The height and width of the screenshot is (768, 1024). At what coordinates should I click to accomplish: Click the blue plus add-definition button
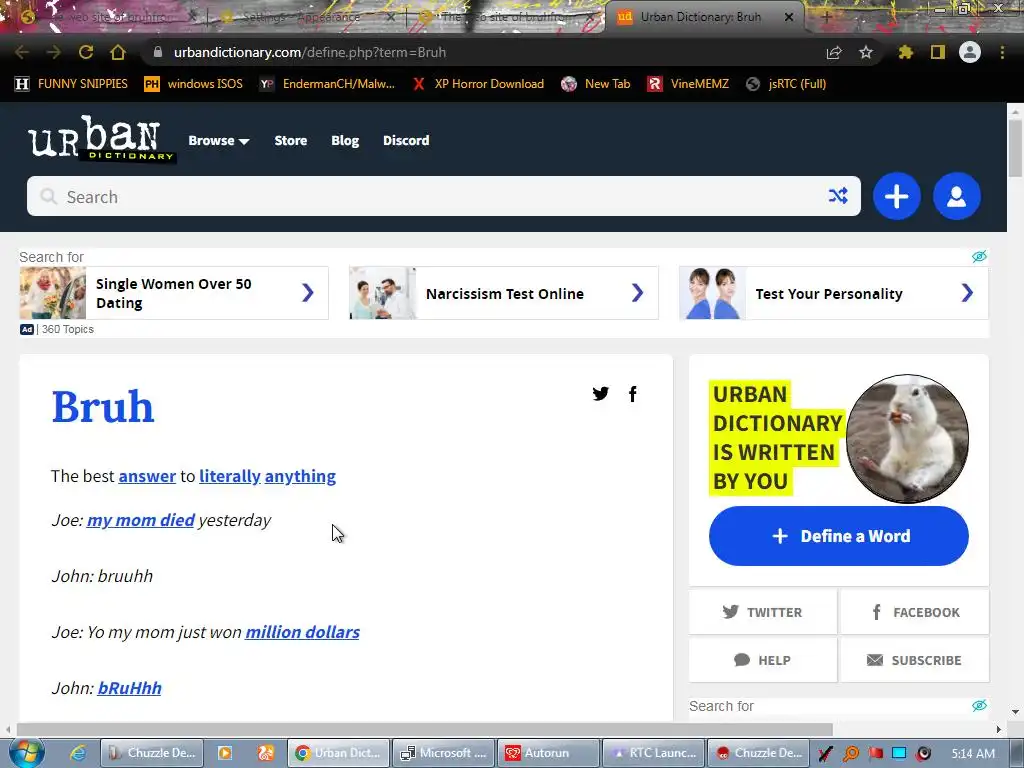(x=897, y=196)
